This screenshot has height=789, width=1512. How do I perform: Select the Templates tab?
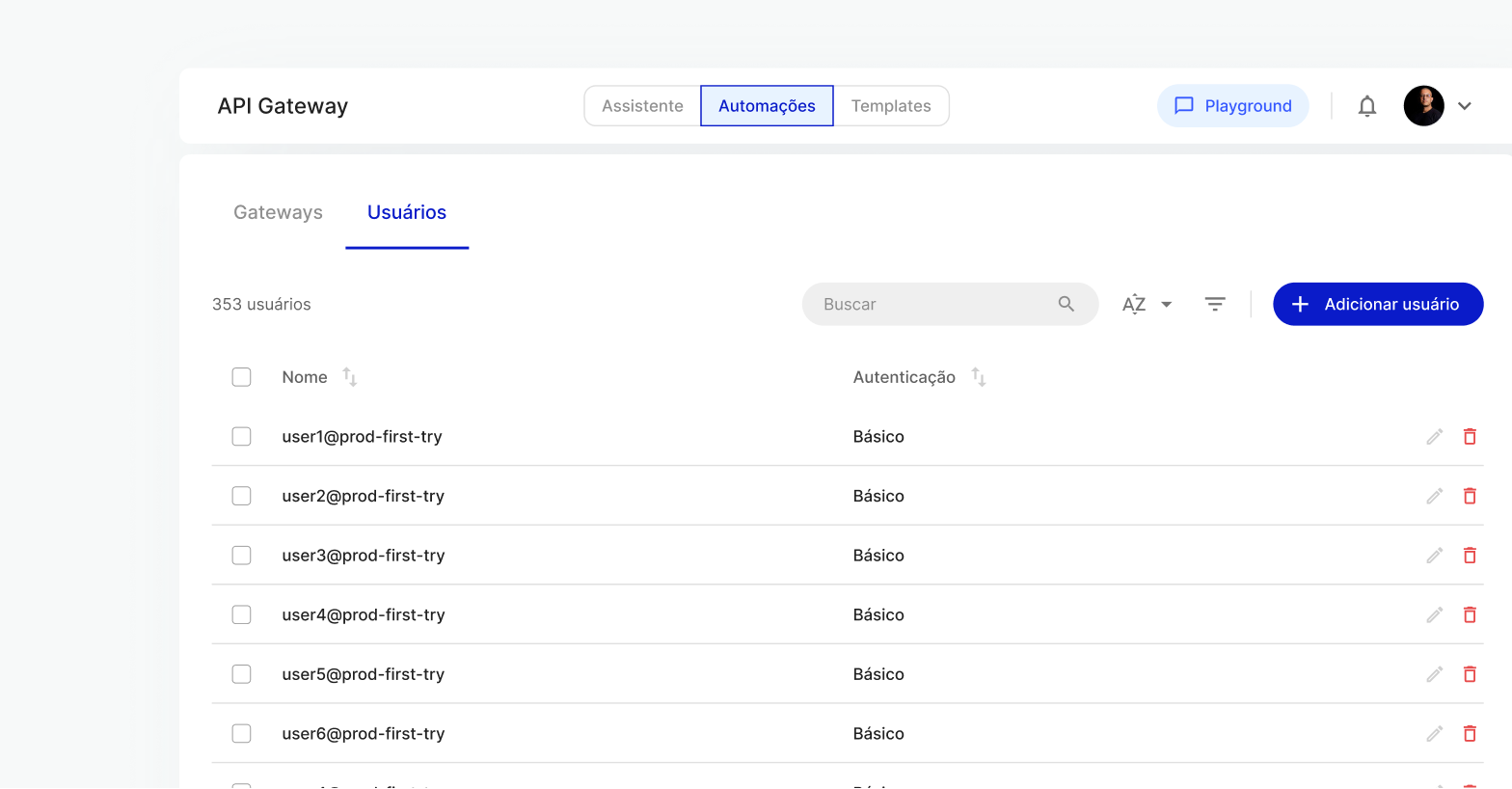coord(890,106)
